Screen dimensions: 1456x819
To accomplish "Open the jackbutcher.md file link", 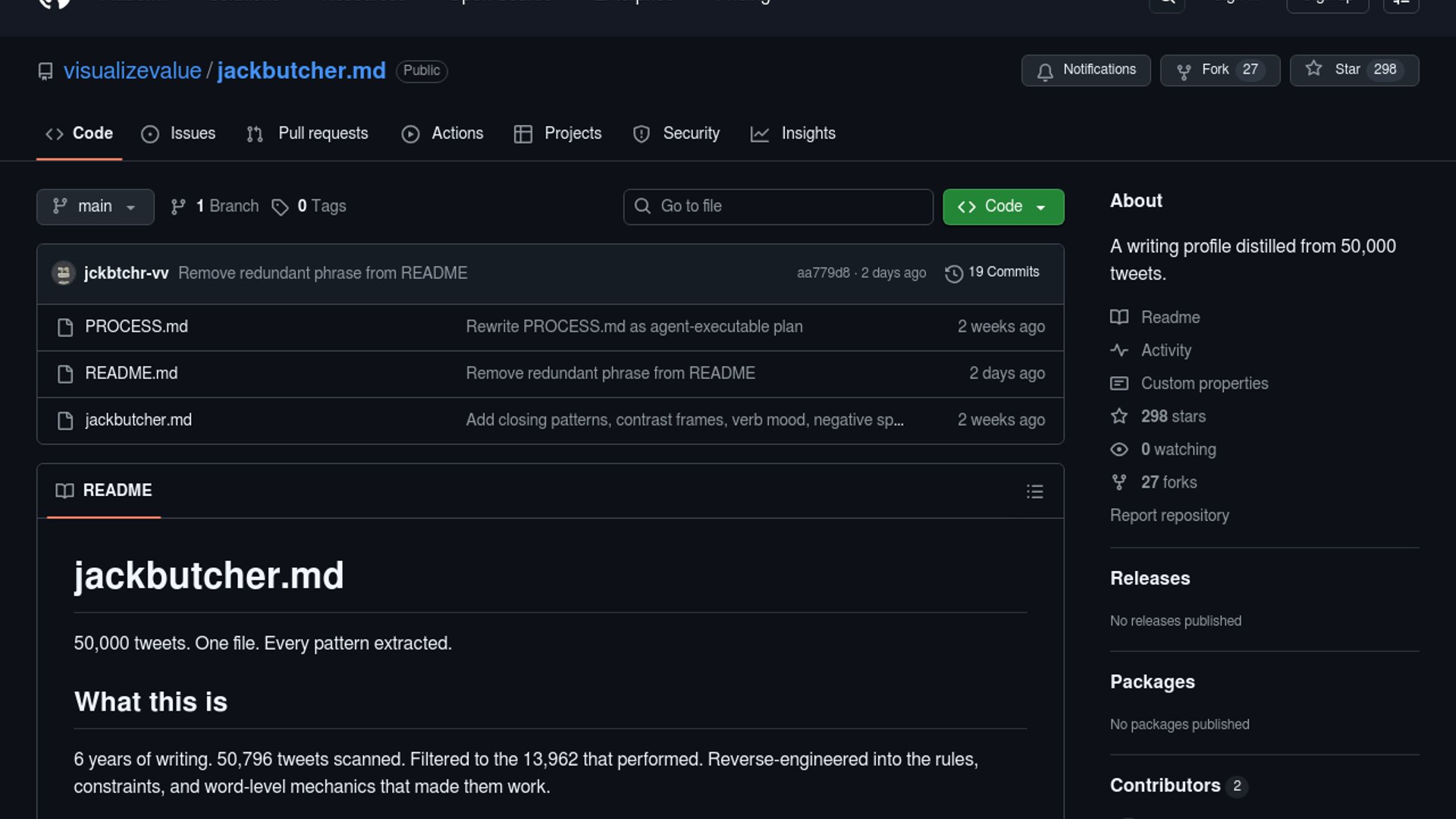I will pos(138,420).
